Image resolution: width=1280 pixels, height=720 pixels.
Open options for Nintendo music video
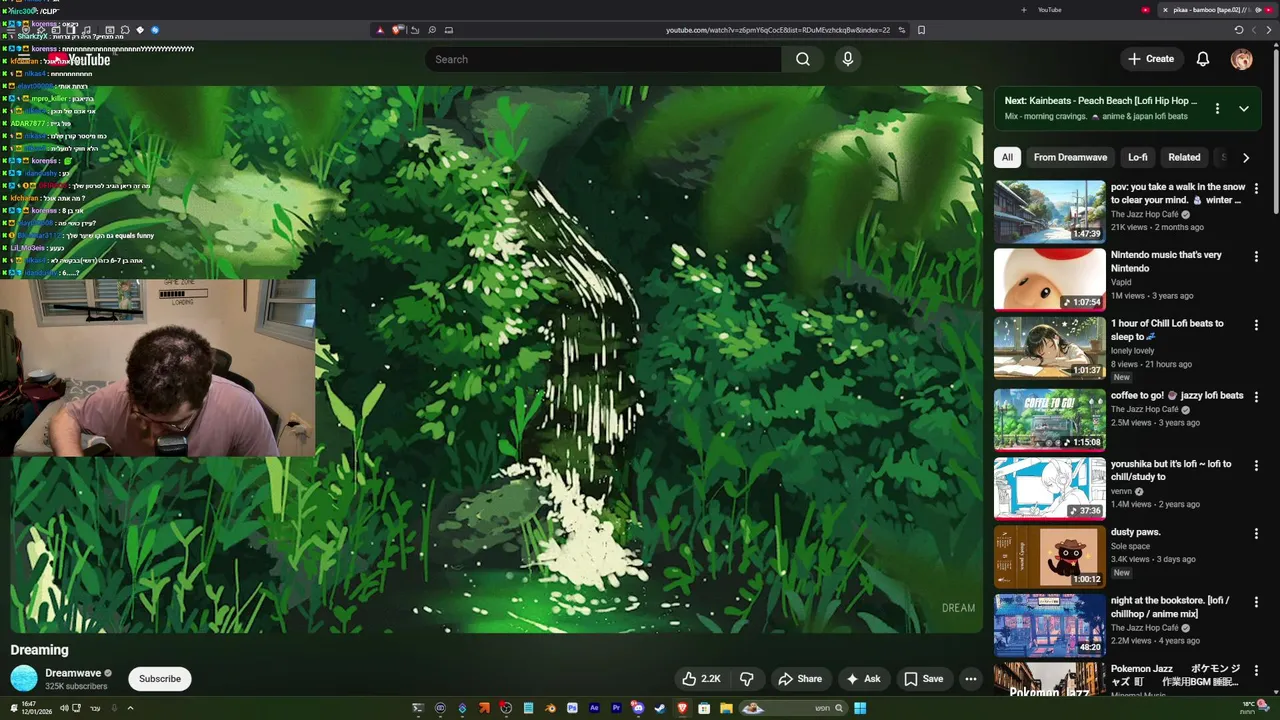1256,256
